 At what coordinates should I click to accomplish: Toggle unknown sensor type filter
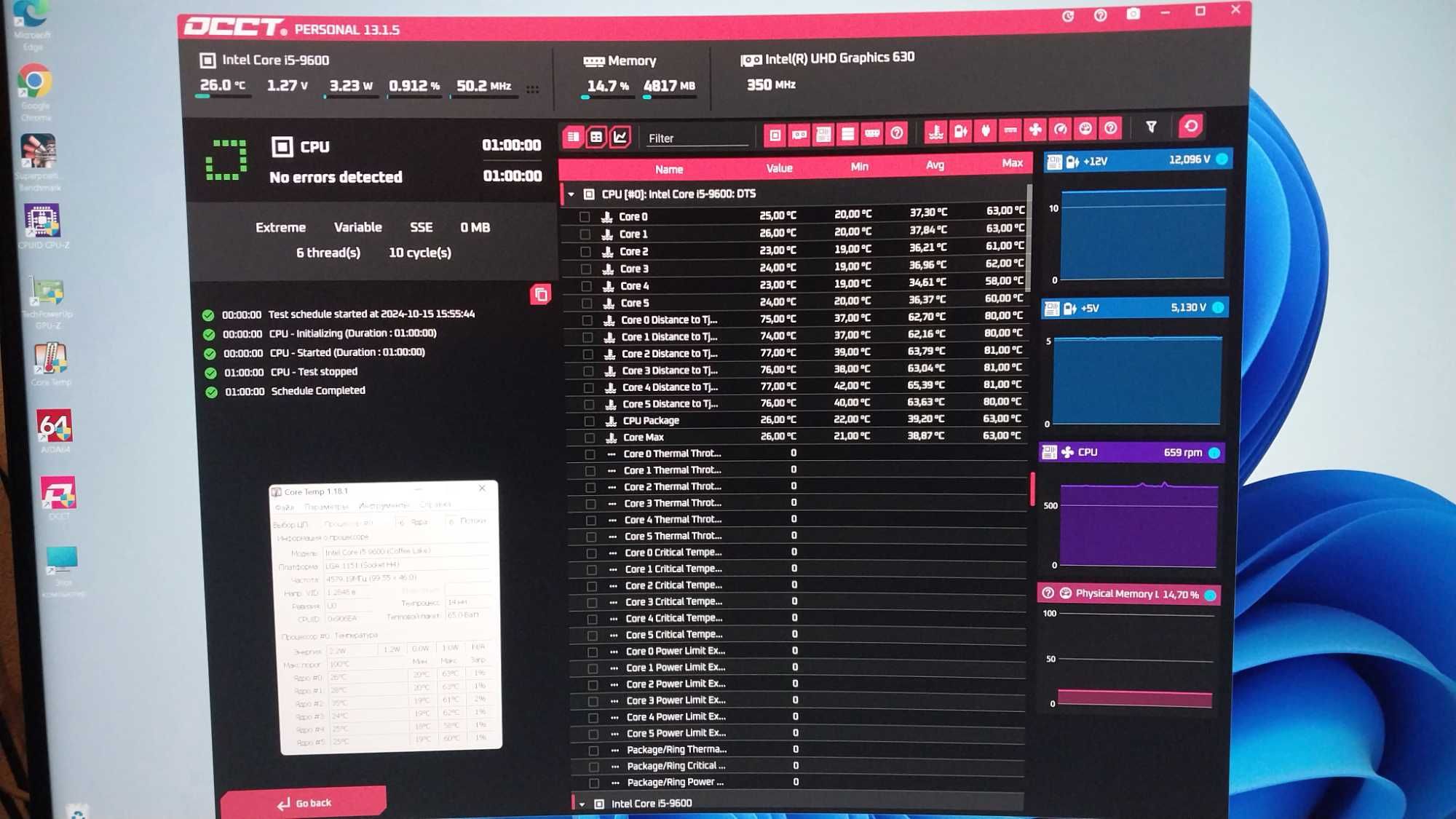pyautogui.click(x=1110, y=128)
